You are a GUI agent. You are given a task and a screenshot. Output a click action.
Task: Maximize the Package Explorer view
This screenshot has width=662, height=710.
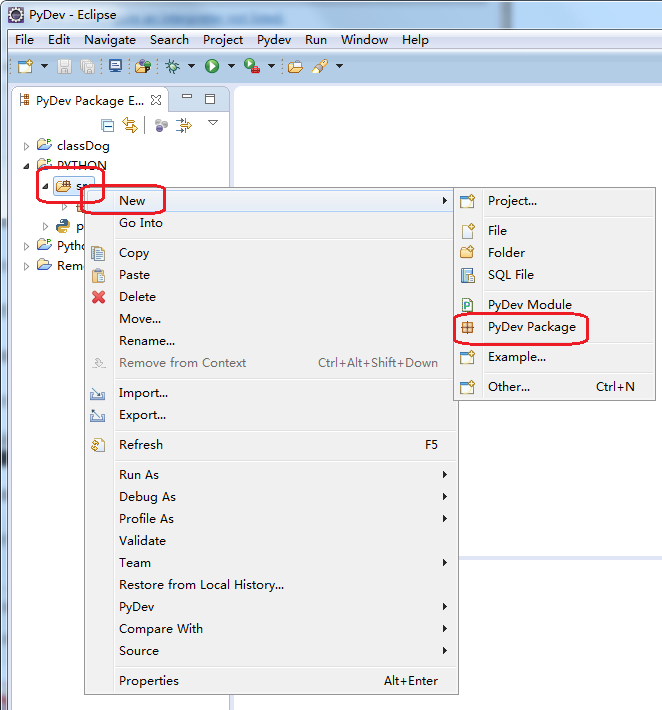[x=210, y=99]
